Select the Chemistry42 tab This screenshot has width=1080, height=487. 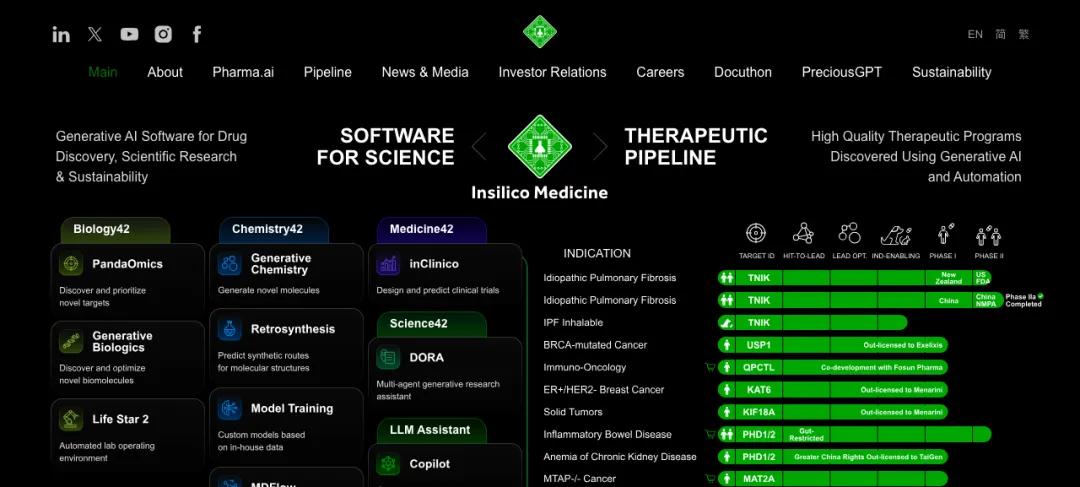274,230
